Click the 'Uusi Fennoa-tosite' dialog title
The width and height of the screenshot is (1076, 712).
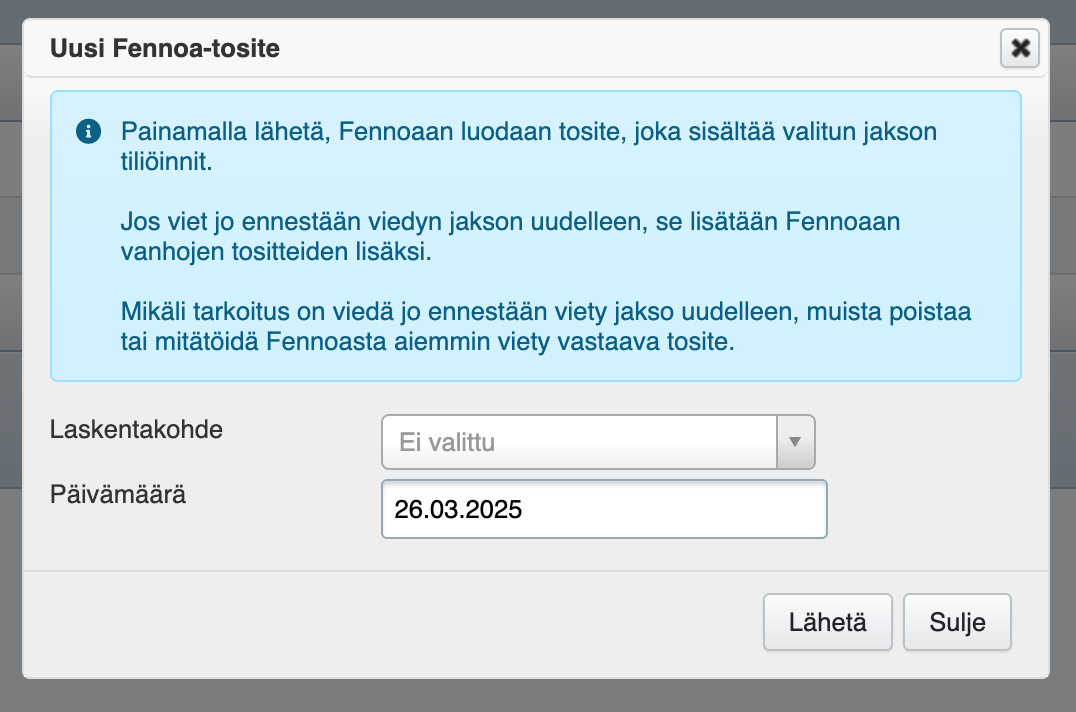tap(165, 48)
